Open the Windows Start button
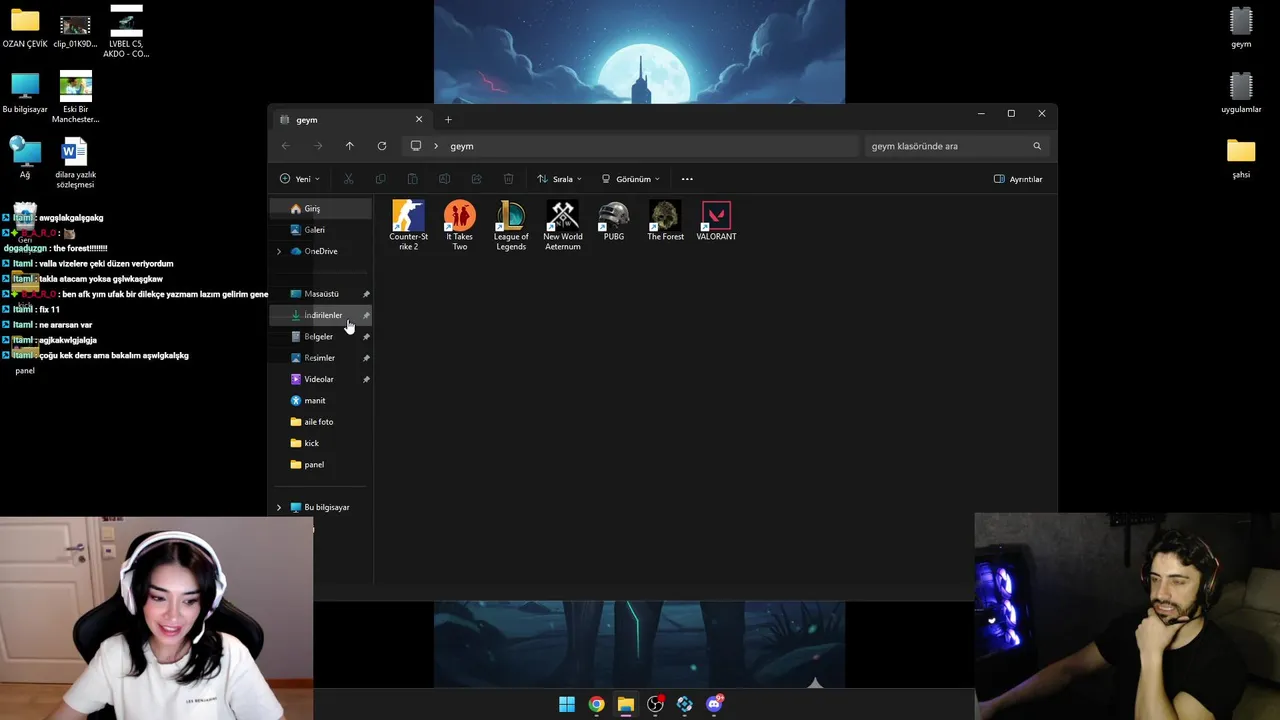 click(567, 704)
